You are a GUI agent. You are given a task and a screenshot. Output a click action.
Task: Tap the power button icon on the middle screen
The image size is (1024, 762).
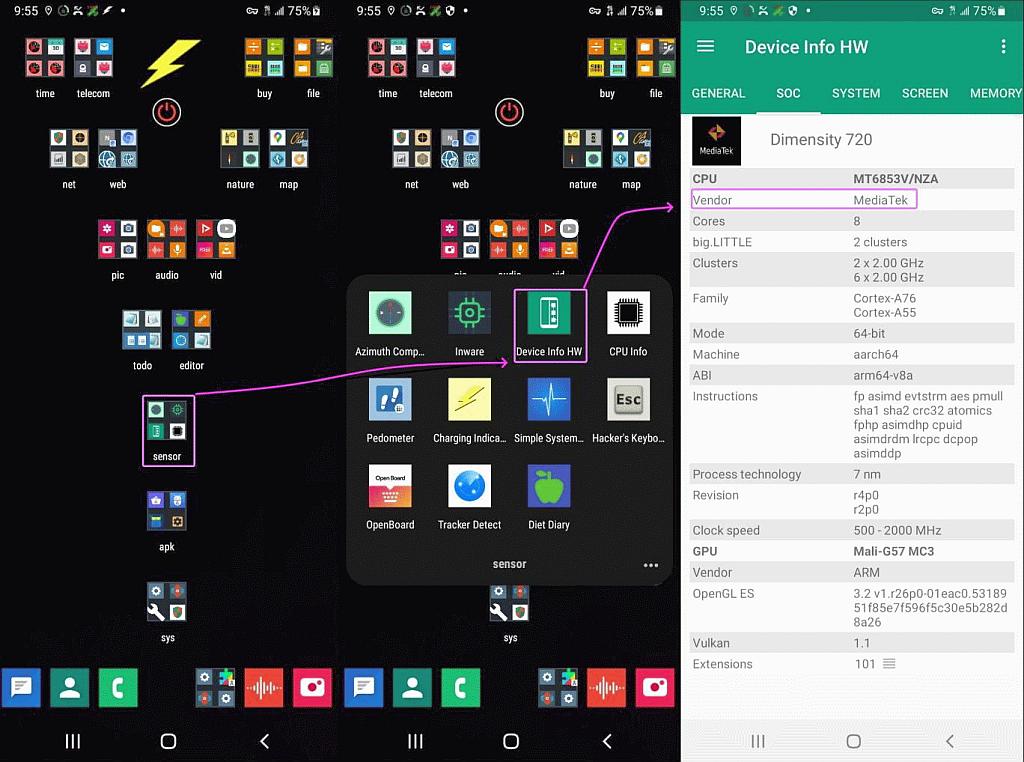[x=509, y=112]
